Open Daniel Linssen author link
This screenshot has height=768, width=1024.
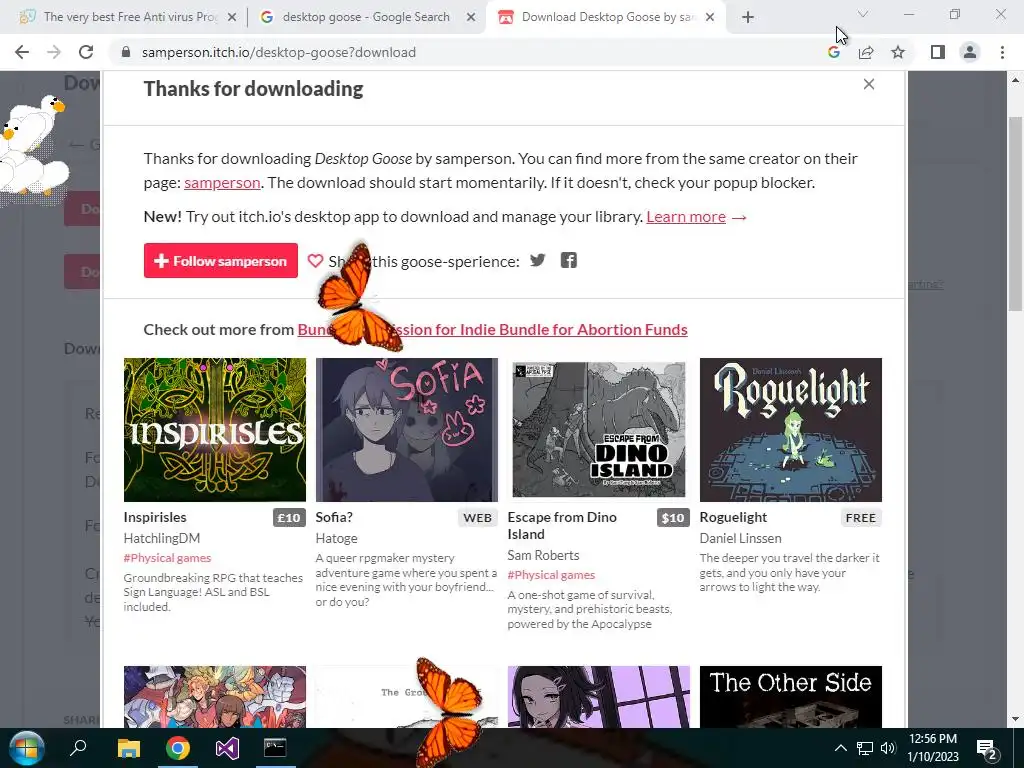pos(741,538)
